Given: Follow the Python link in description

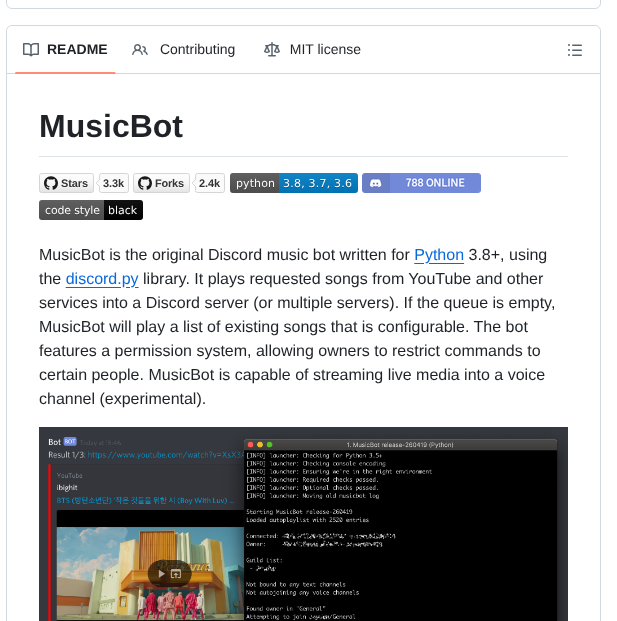Looking at the screenshot, I should [x=439, y=255].
